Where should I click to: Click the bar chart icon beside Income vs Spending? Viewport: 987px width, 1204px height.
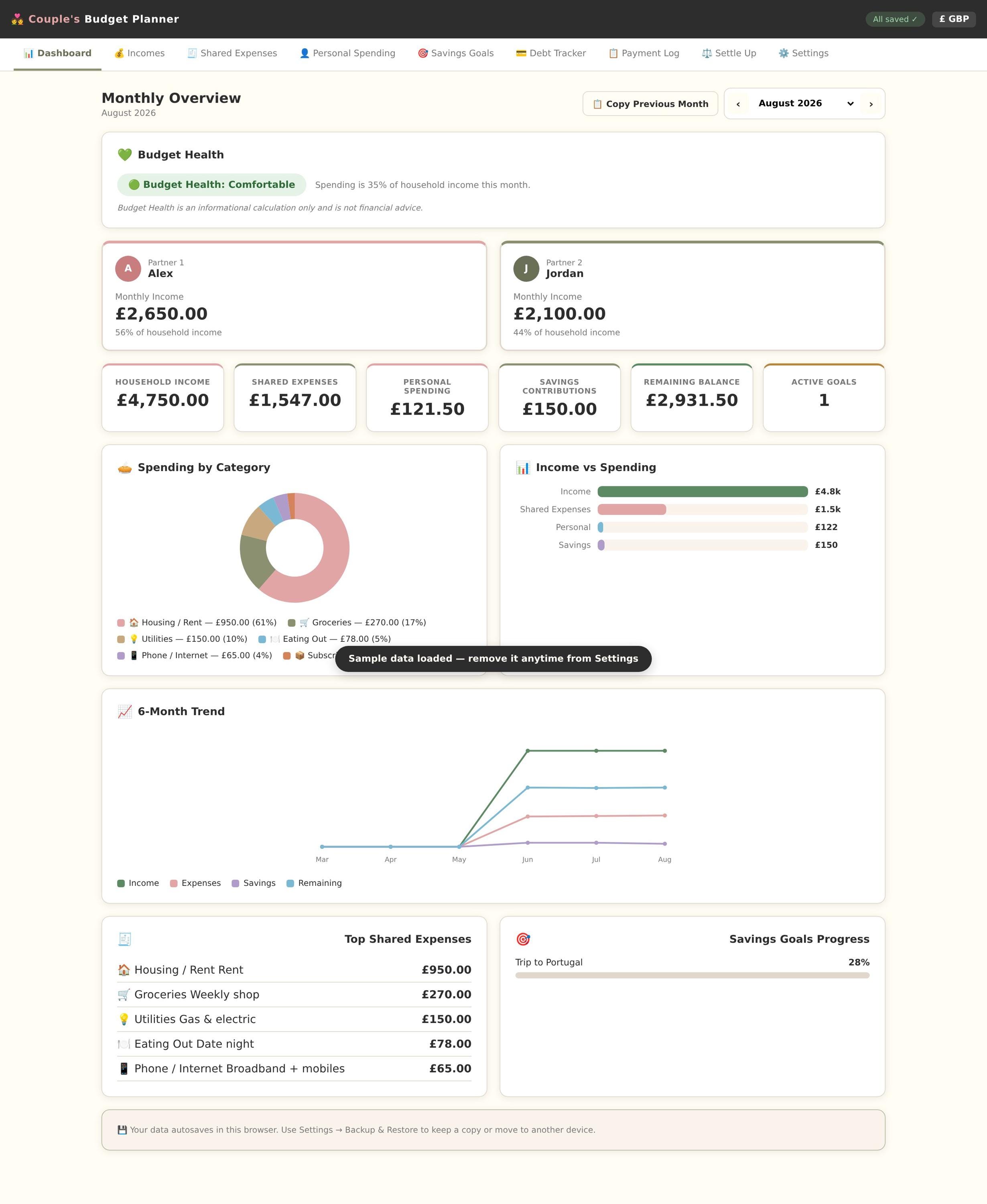522,468
